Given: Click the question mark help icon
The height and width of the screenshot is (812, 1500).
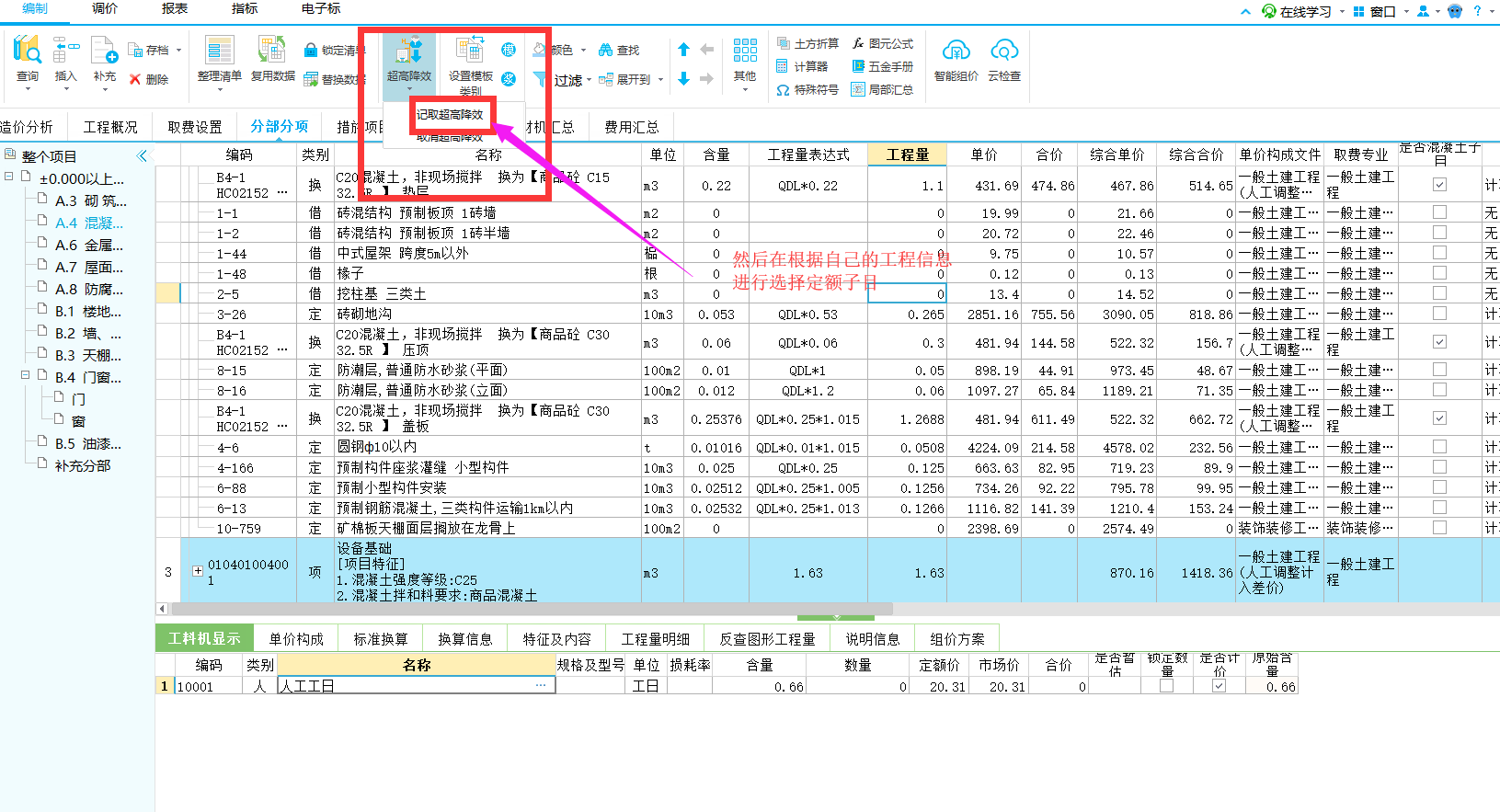Looking at the screenshot, I should [1478, 11].
